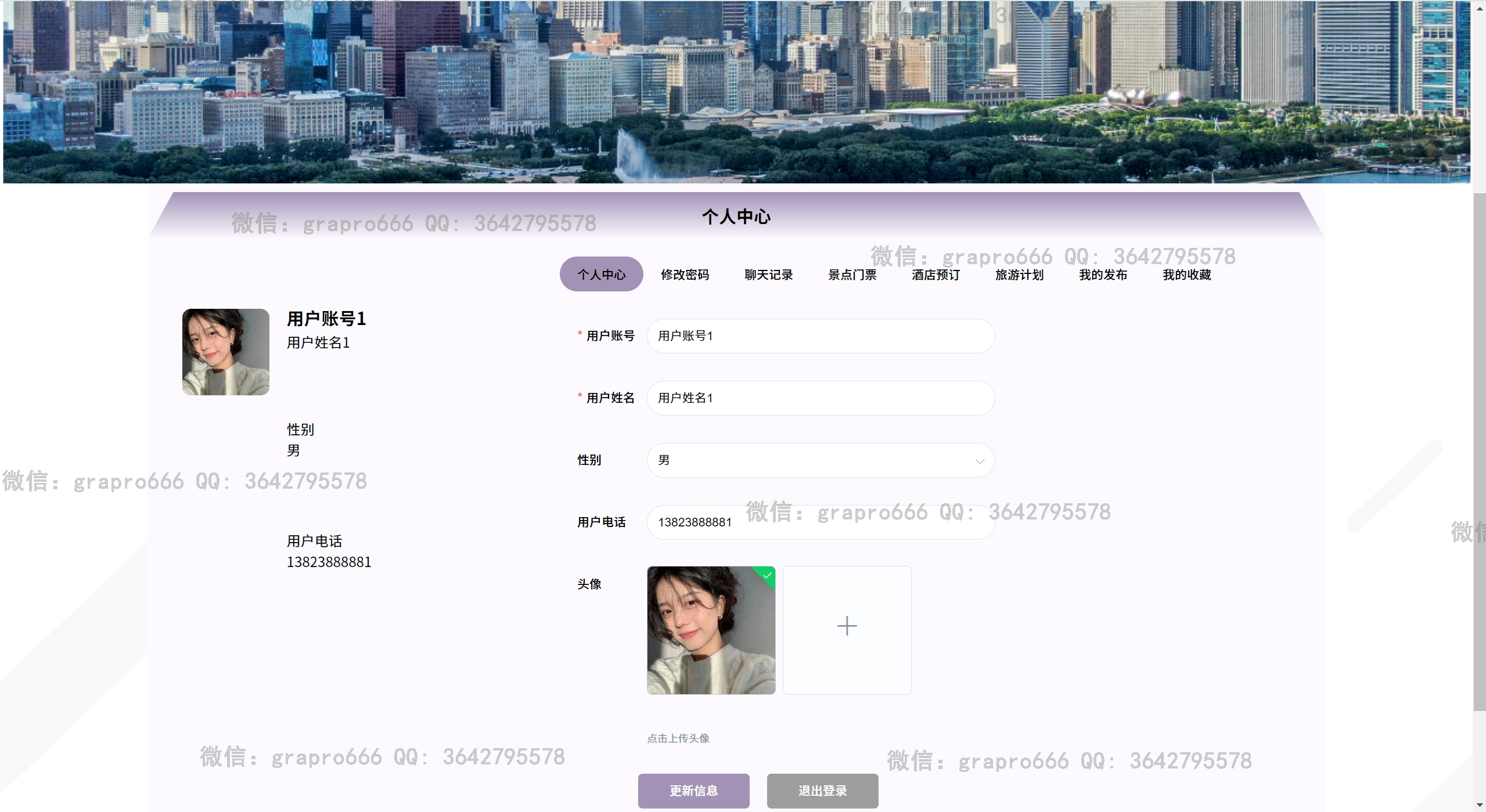Select the active 个人中心 tab

coord(601,275)
